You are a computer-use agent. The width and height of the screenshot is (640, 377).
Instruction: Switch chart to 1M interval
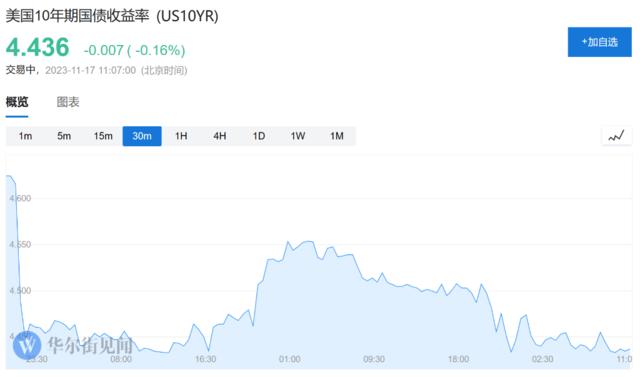click(x=337, y=136)
